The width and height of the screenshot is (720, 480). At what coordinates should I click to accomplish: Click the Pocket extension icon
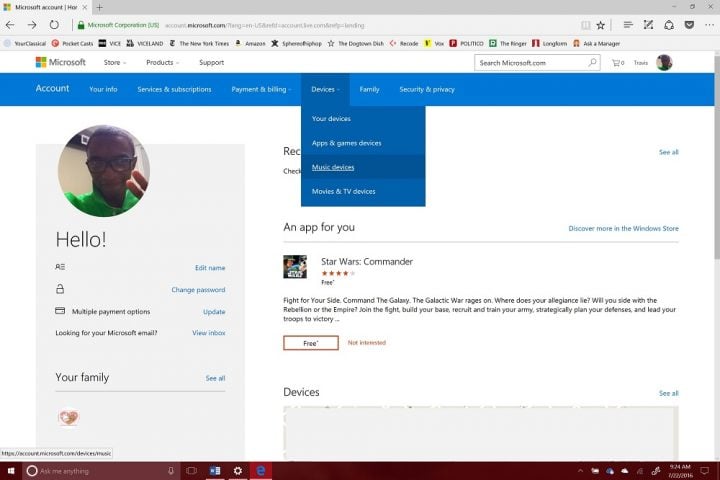(x=689, y=25)
